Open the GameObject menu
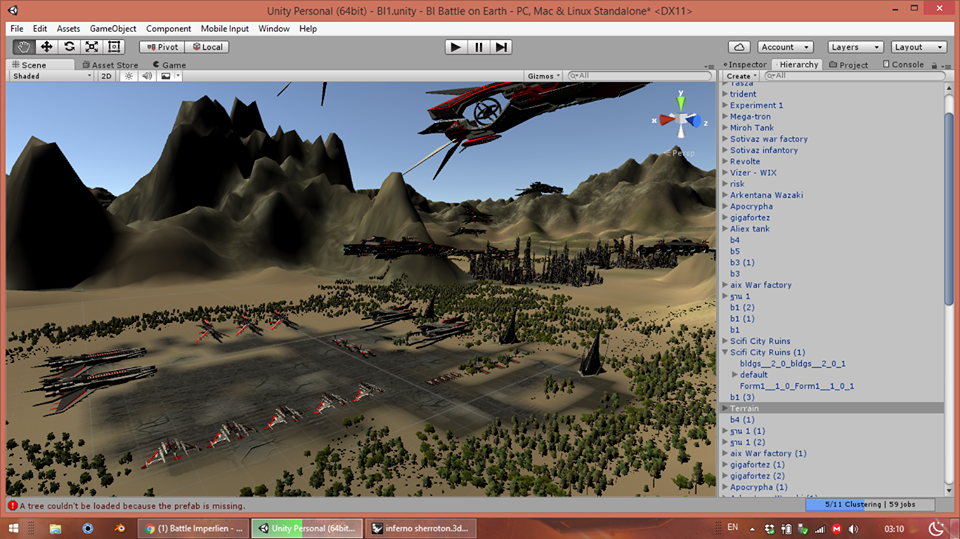This screenshot has width=960, height=539. pyautogui.click(x=113, y=29)
